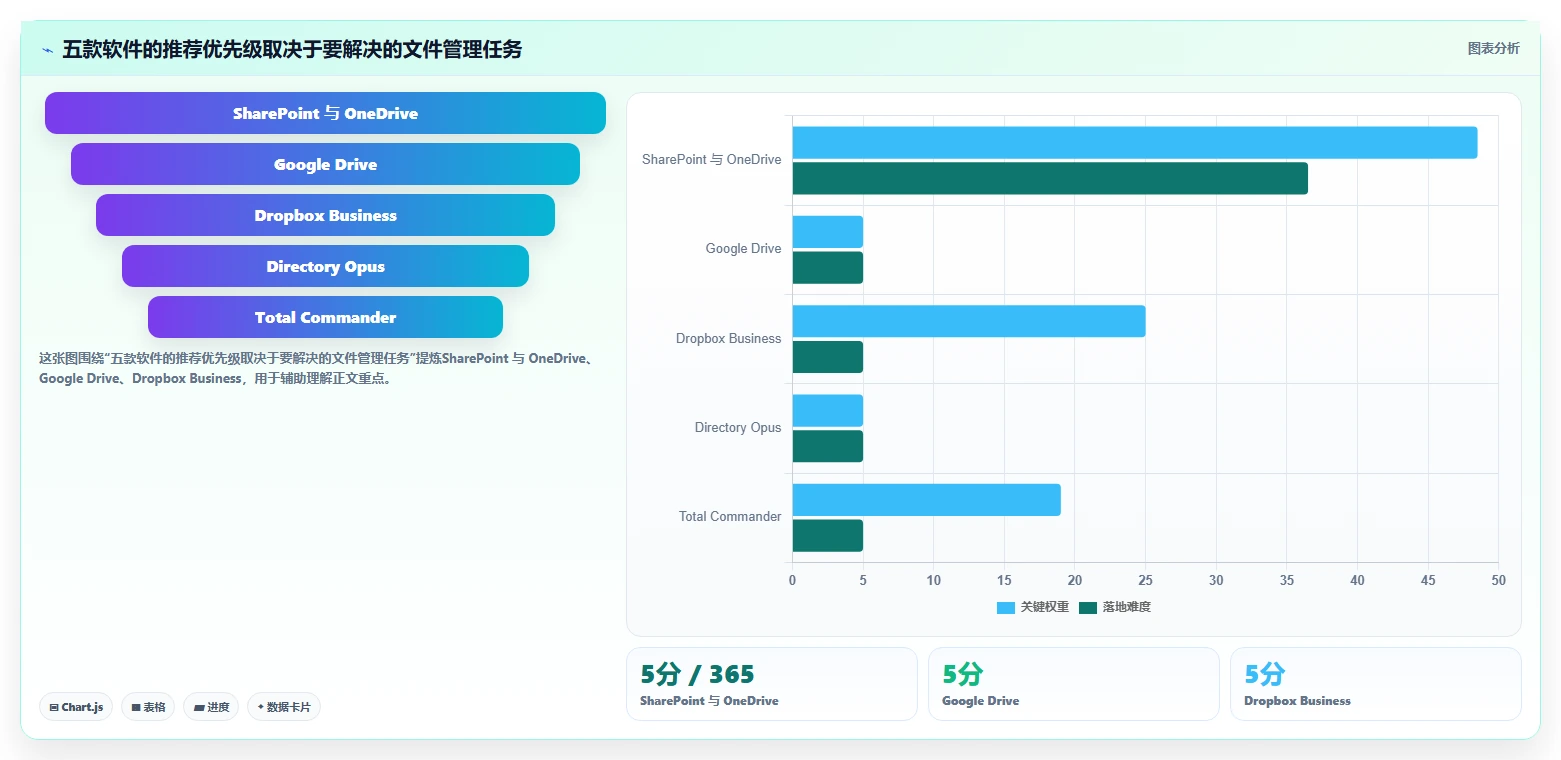The width and height of the screenshot is (1561, 760).
Task: Click Dropbox Business blue 关键权重 bar
Action: [x=969, y=321]
